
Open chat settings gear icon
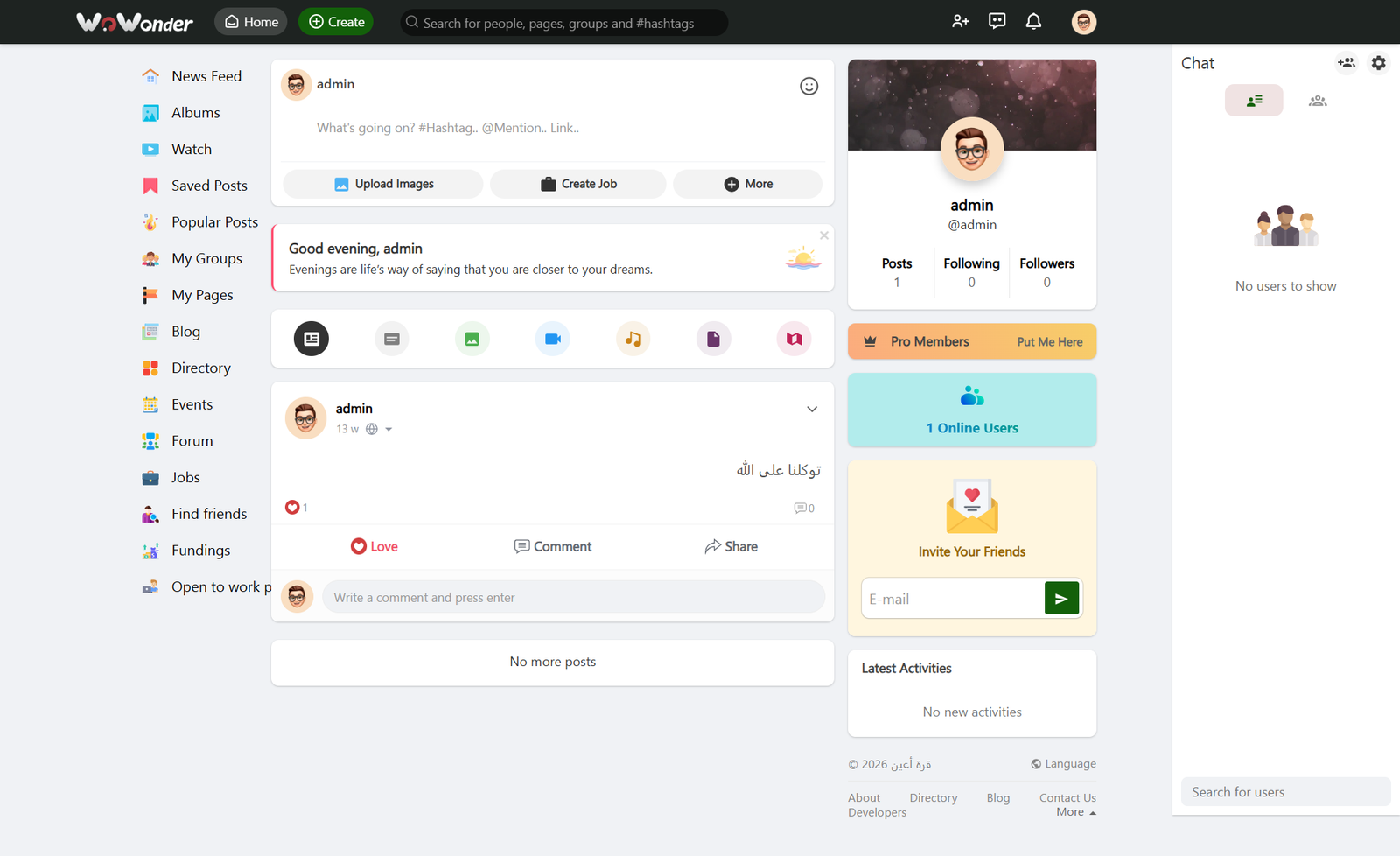point(1379,63)
